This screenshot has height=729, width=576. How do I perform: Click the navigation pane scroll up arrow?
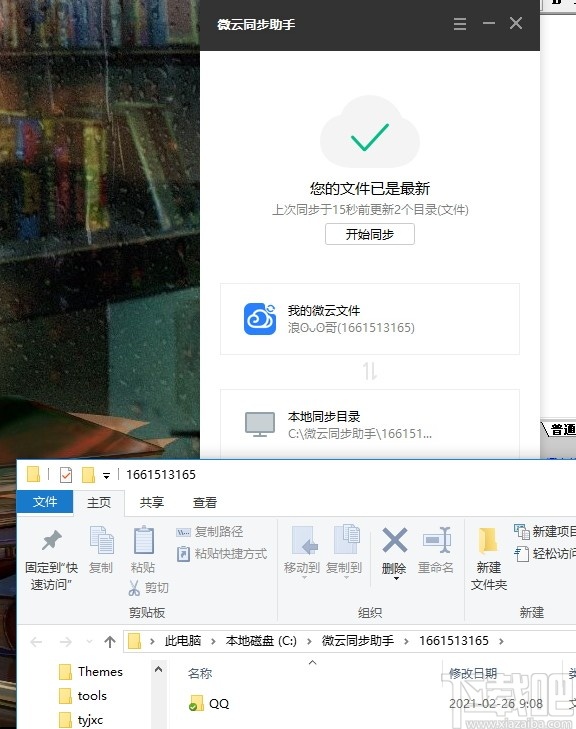coord(159,669)
